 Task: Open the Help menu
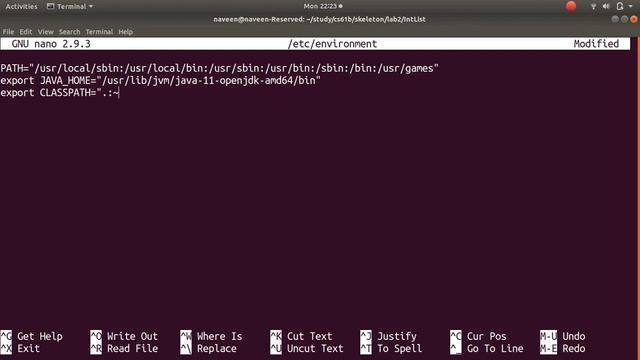[126, 32]
